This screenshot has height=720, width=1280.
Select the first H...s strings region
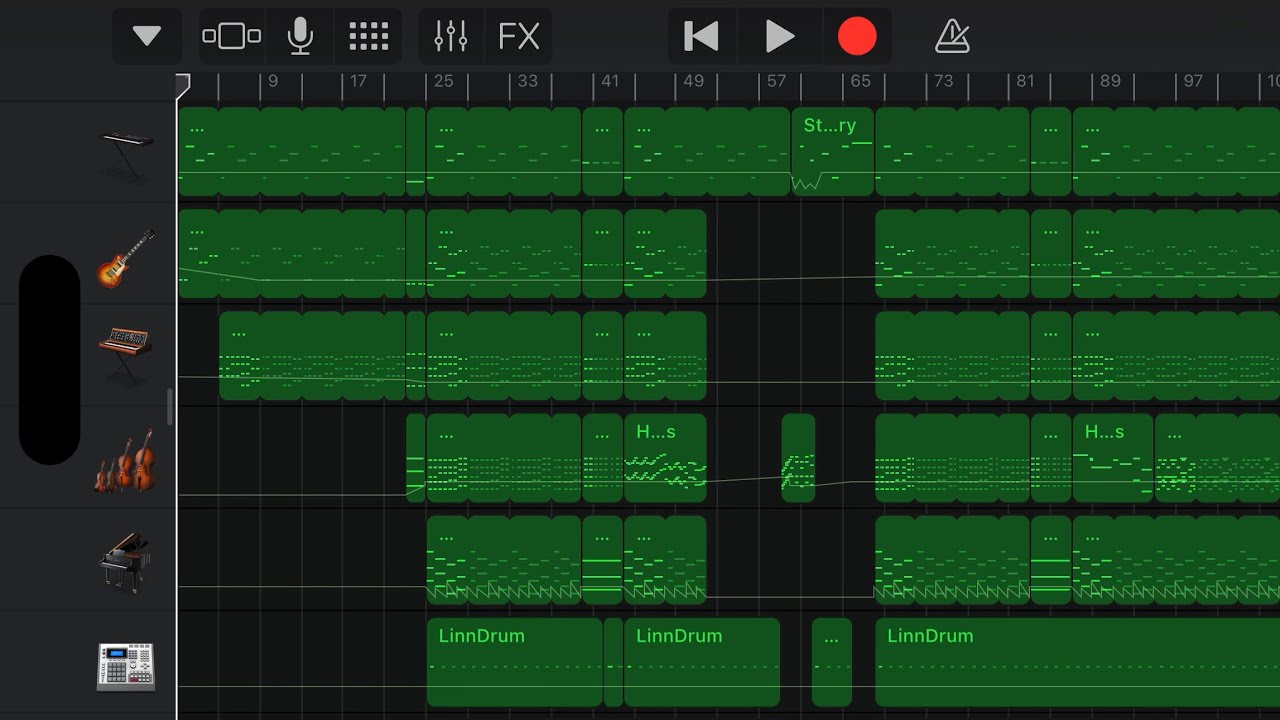pyautogui.click(x=665, y=457)
